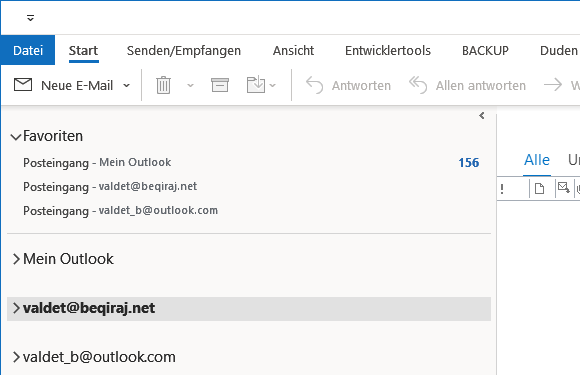
Task: Switch to the Alle message filter
Action: click(537, 160)
